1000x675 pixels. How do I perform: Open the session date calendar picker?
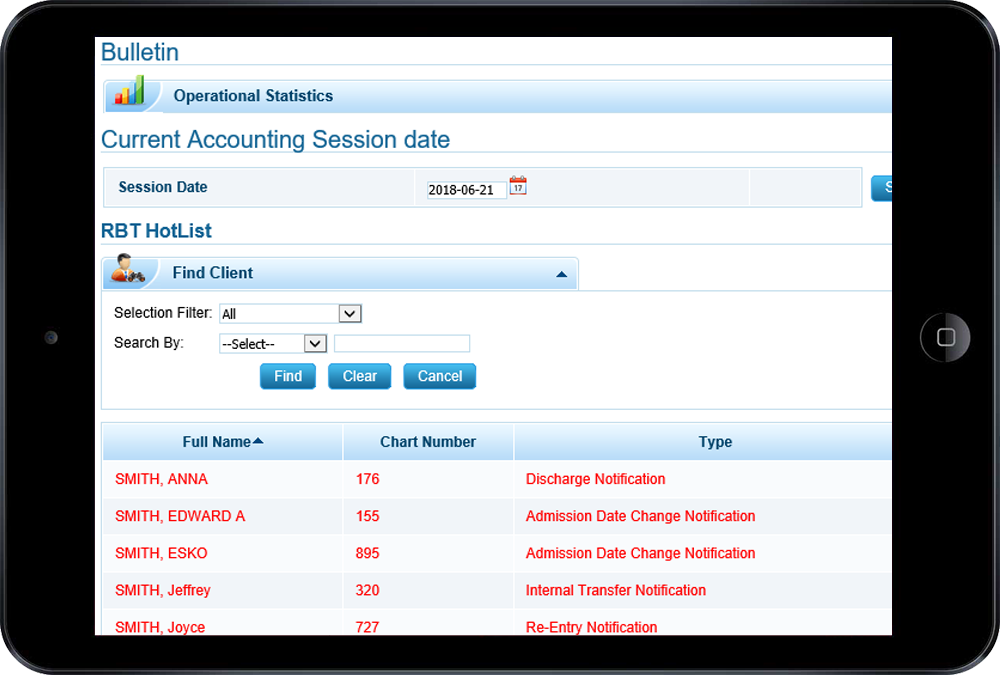pyautogui.click(x=518, y=184)
